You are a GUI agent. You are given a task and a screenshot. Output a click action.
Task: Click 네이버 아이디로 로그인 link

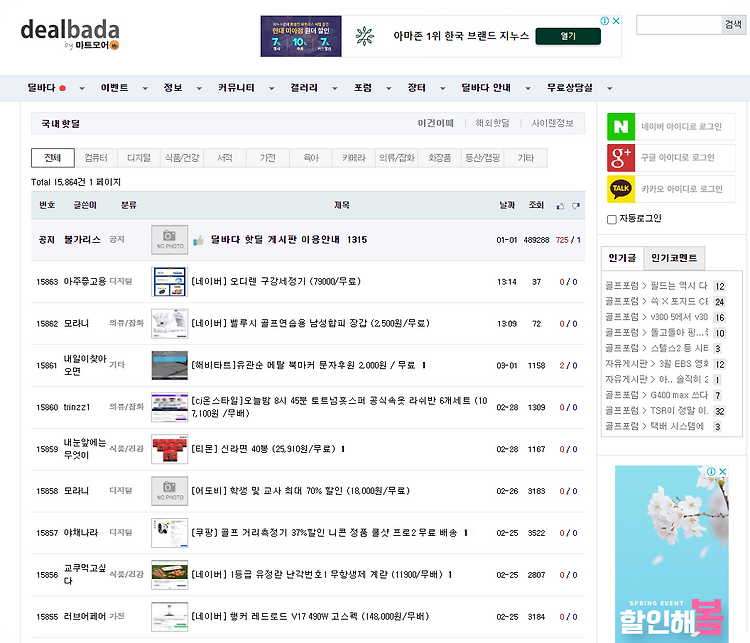coord(681,127)
